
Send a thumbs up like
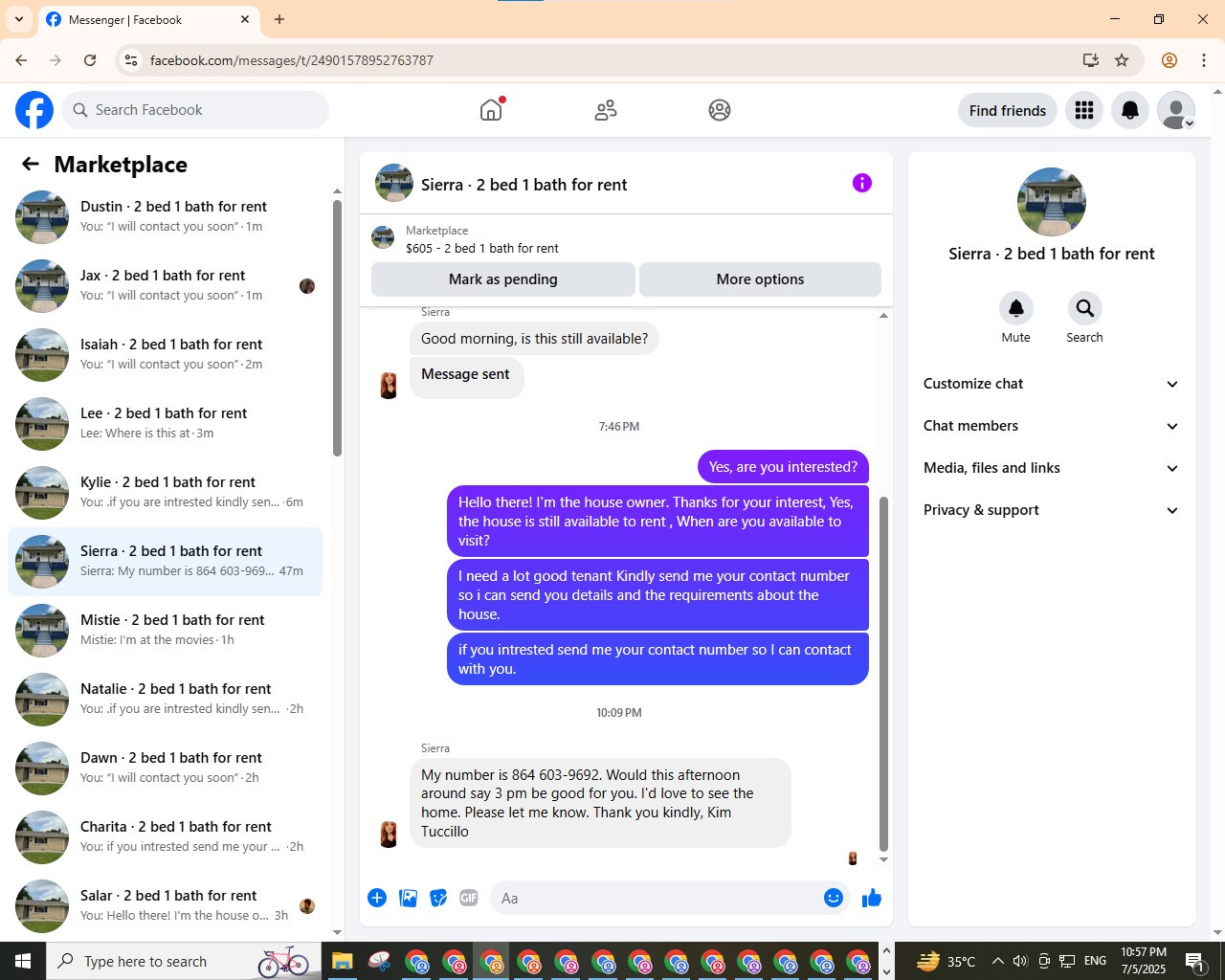click(872, 898)
